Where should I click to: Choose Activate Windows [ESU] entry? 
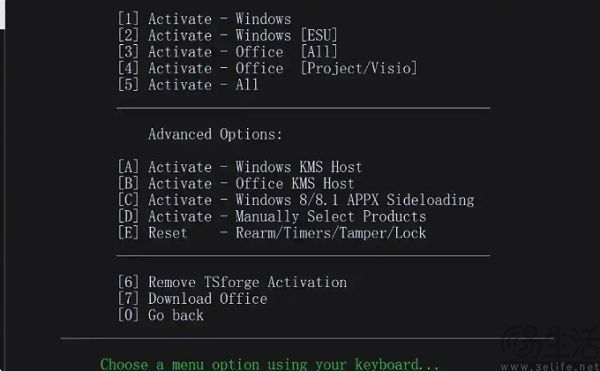(x=227, y=35)
